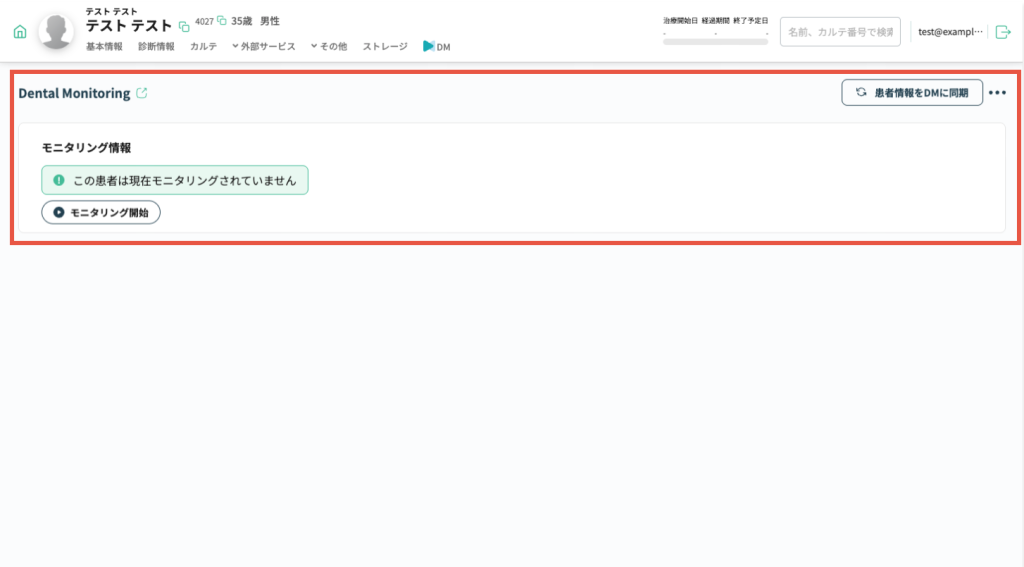The width and height of the screenshot is (1024, 567).
Task: Click the treatment progress bar
Action: pos(715,42)
